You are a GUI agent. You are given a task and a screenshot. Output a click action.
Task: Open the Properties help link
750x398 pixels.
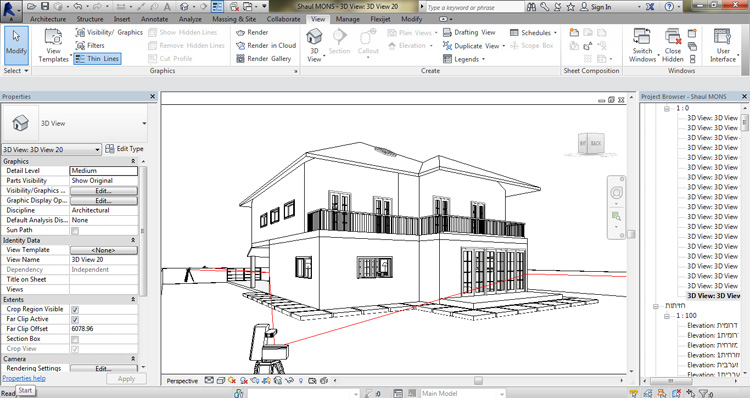coord(24,378)
